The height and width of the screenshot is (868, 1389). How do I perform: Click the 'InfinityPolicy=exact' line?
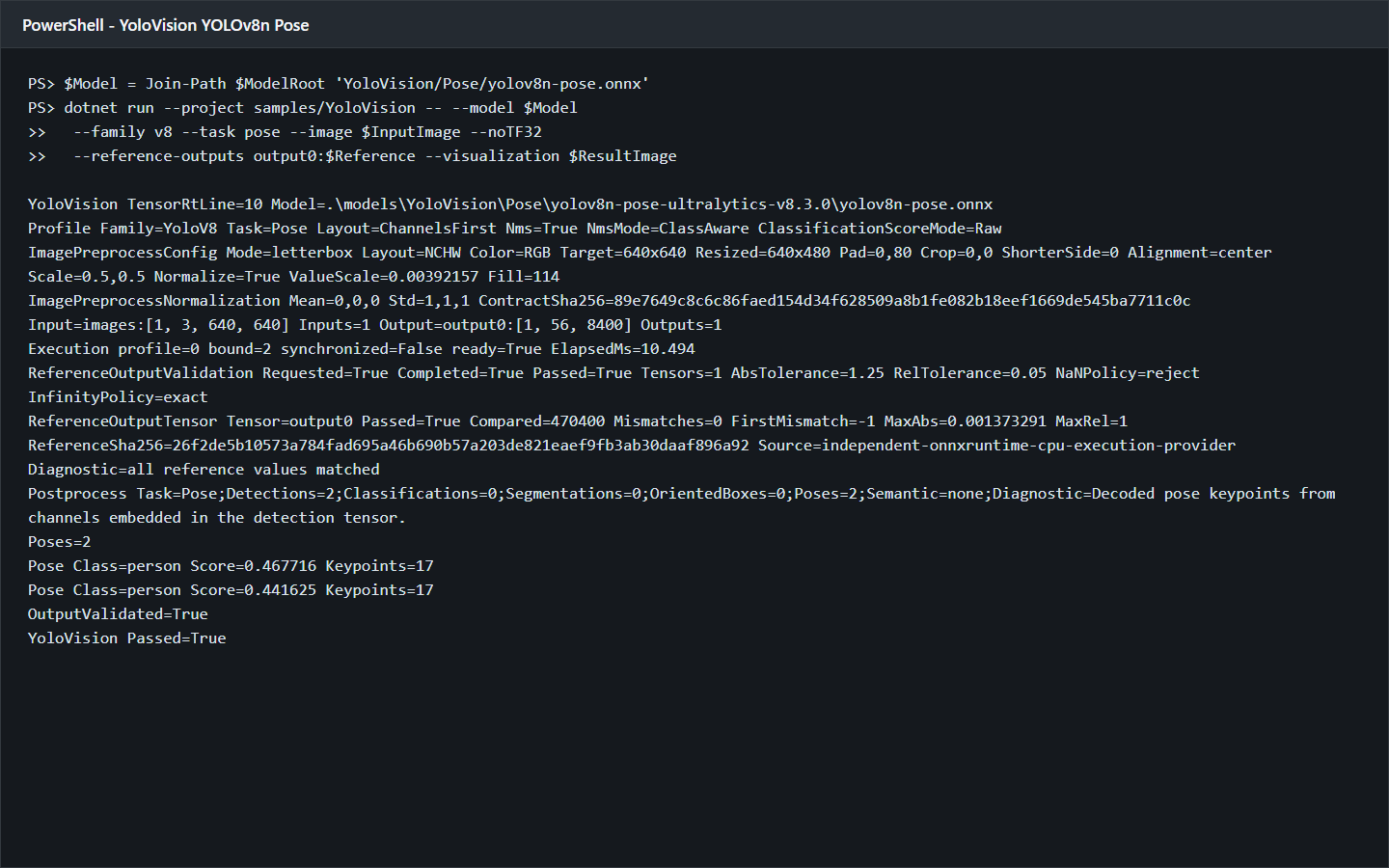coord(118,397)
